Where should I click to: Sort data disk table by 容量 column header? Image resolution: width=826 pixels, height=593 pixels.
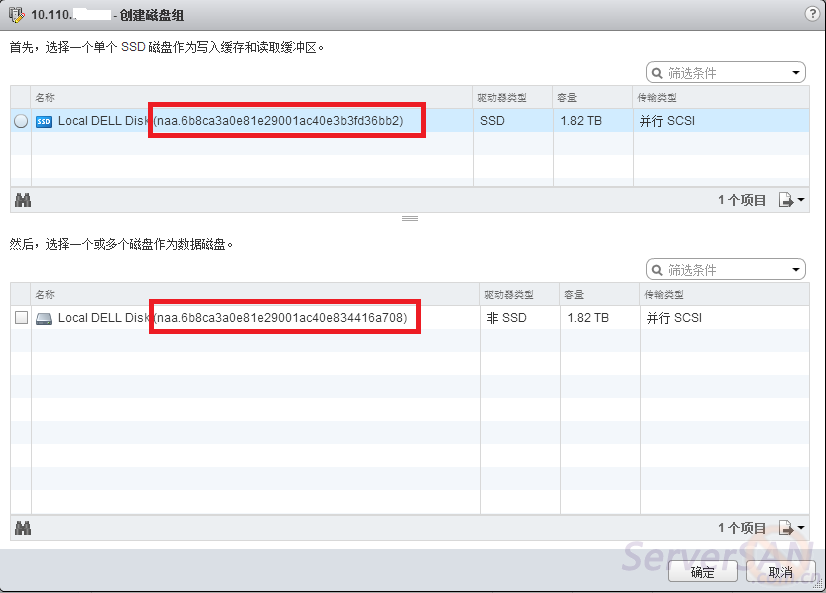(x=574, y=295)
